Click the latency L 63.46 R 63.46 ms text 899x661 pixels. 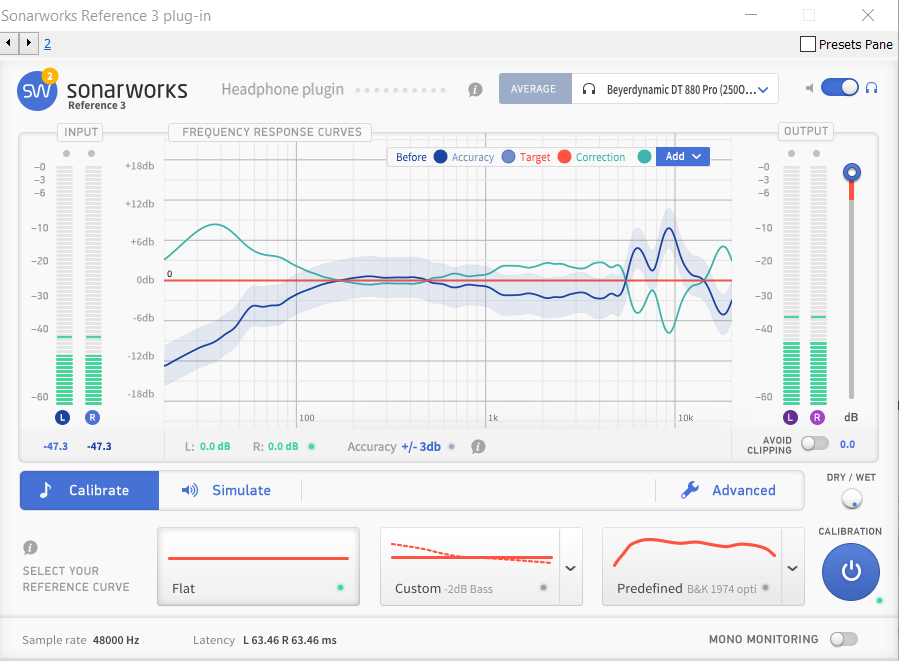pos(290,640)
